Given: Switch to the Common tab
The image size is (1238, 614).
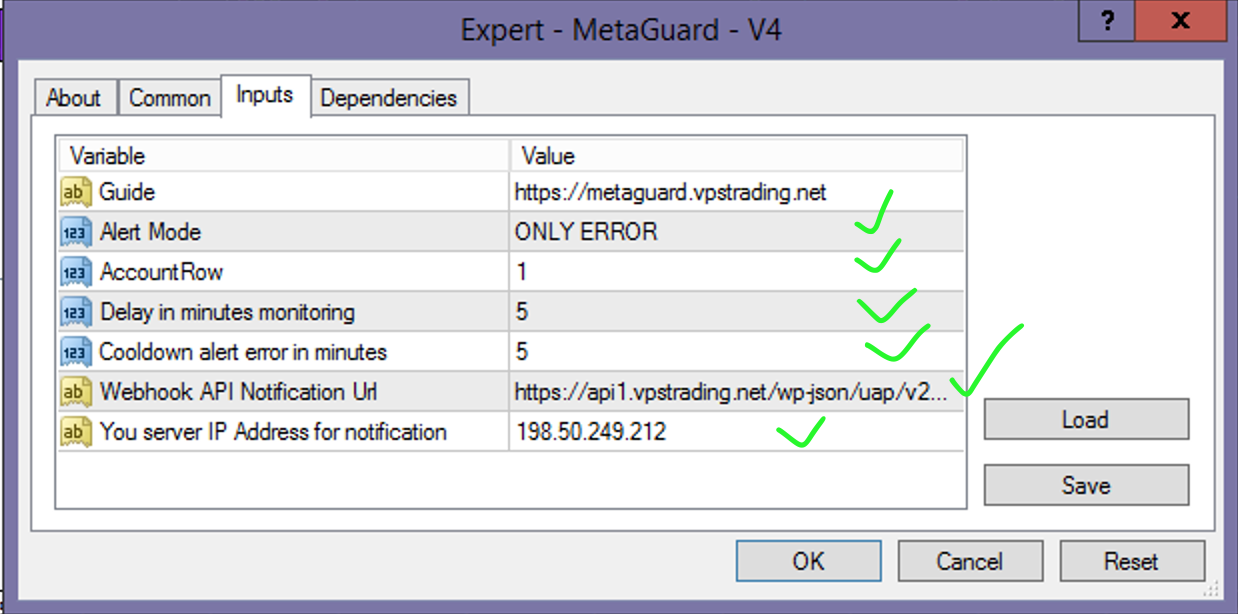Looking at the screenshot, I should [170, 98].
